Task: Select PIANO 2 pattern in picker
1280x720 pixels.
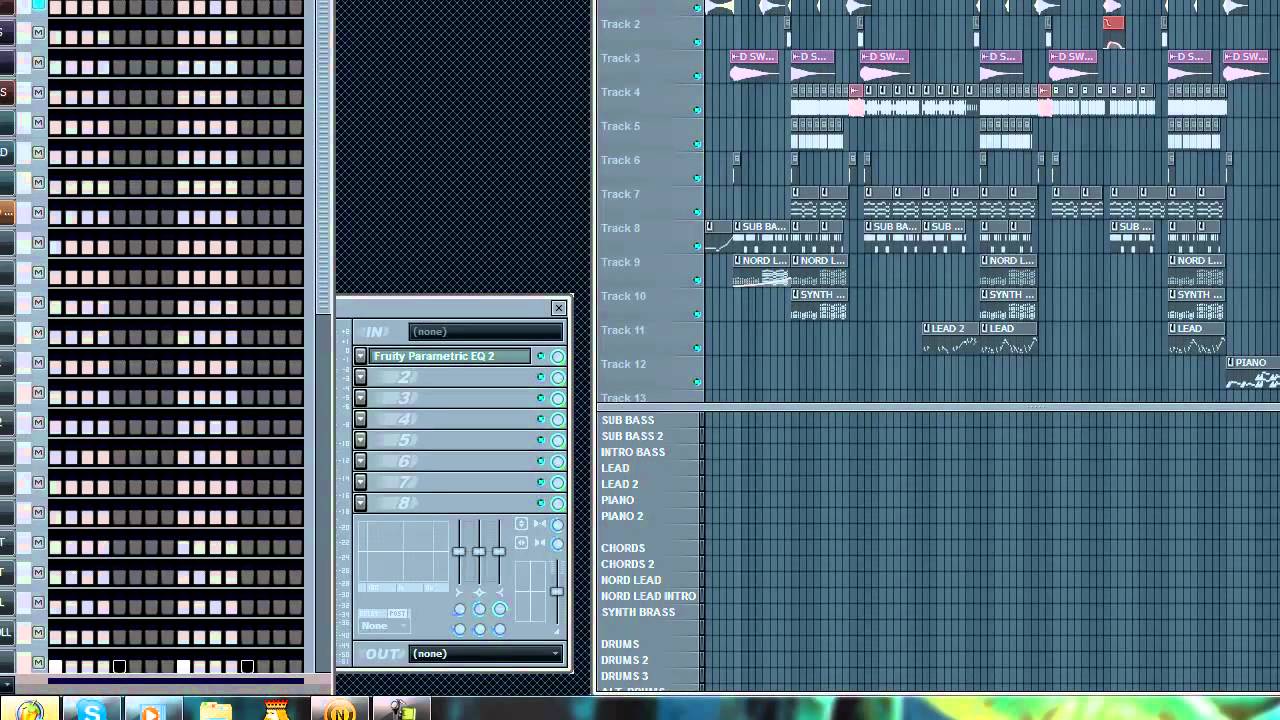Action: click(622, 516)
